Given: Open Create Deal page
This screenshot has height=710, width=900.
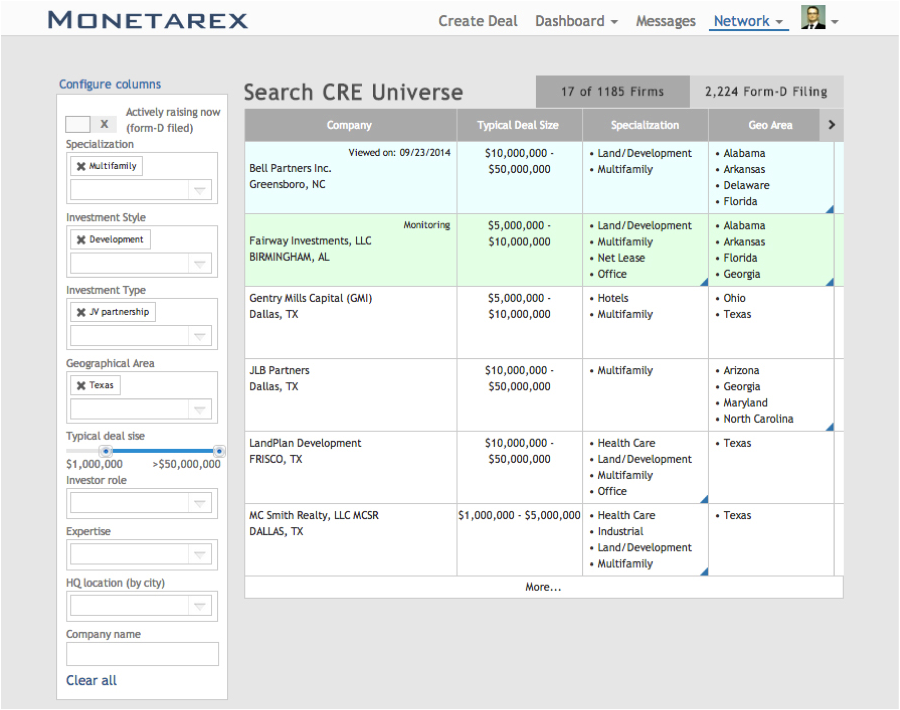Looking at the screenshot, I should tap(478, 21).
